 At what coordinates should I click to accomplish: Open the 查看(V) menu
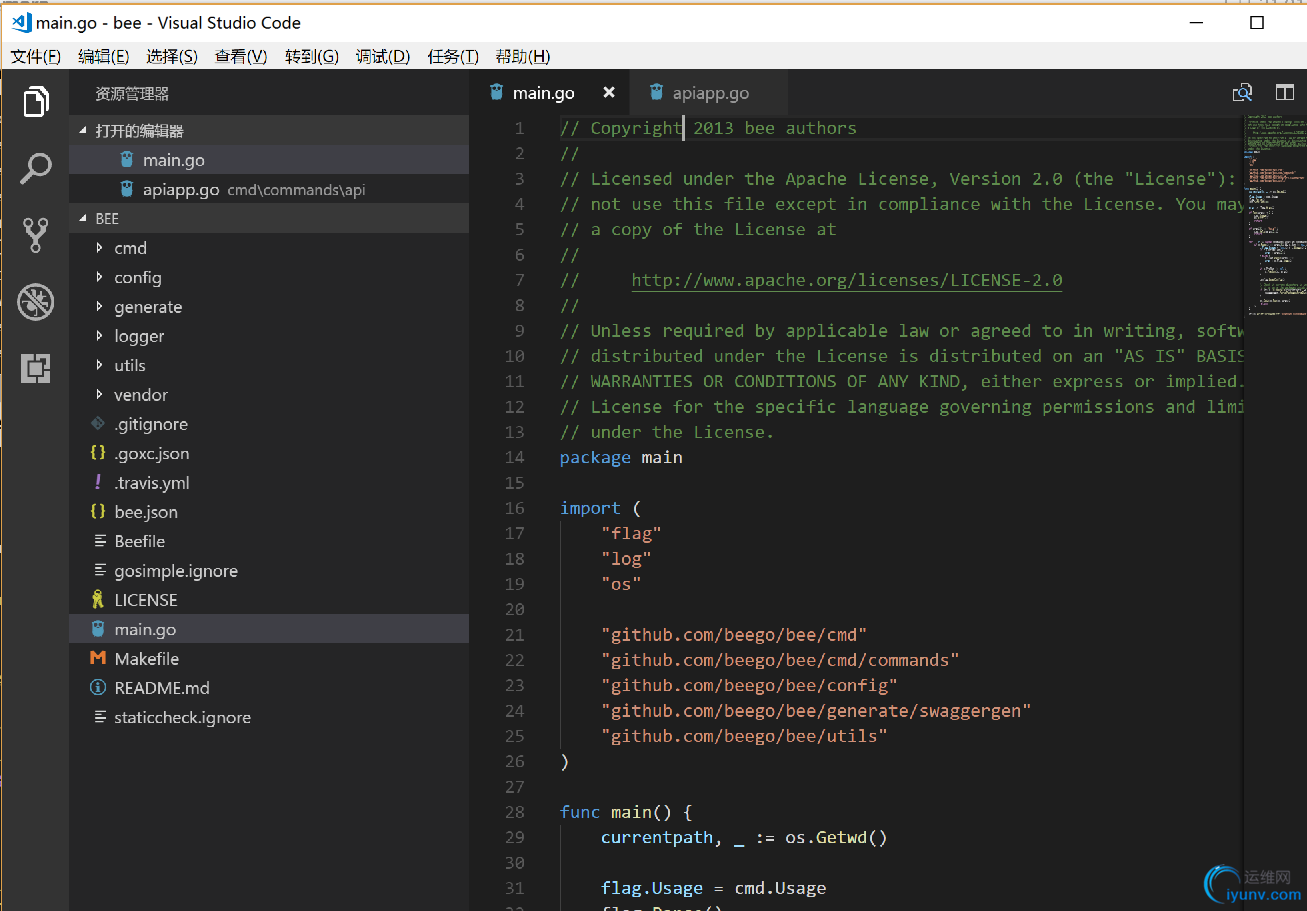click(x=241, y=57)
